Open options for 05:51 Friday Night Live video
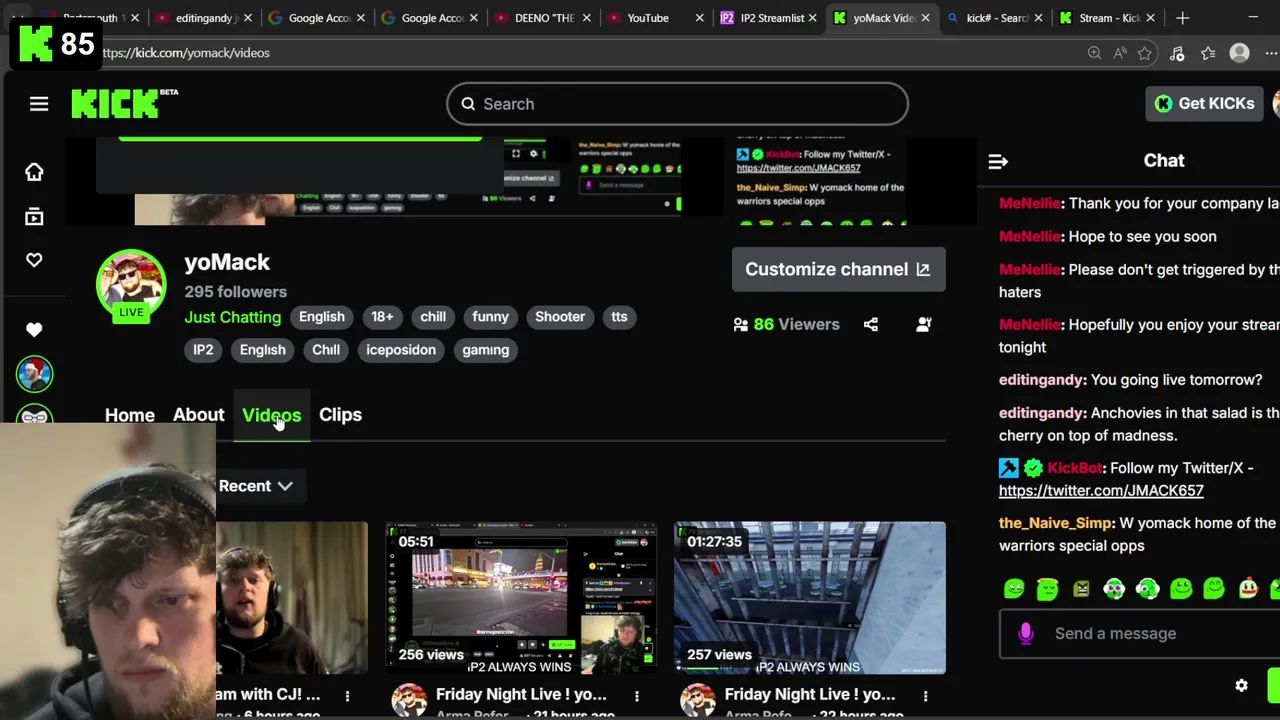Viewport: 1280px width, 720px height. click(636, 695)
